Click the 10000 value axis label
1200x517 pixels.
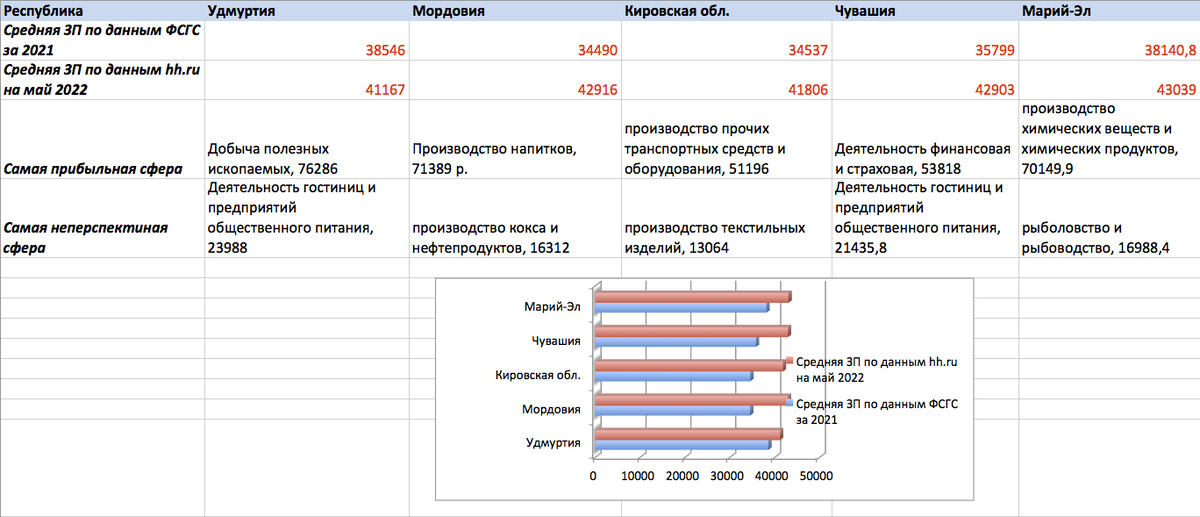(x=637, y=476)
